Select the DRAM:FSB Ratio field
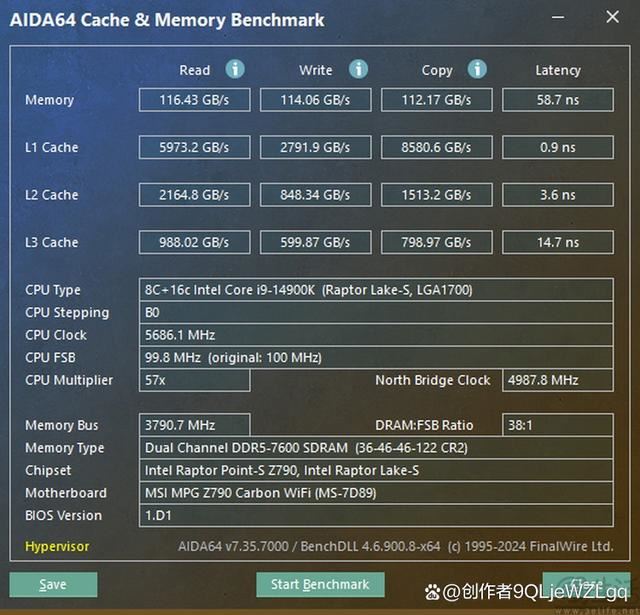This screenshot has height=615, width=640. coord(557,425)
